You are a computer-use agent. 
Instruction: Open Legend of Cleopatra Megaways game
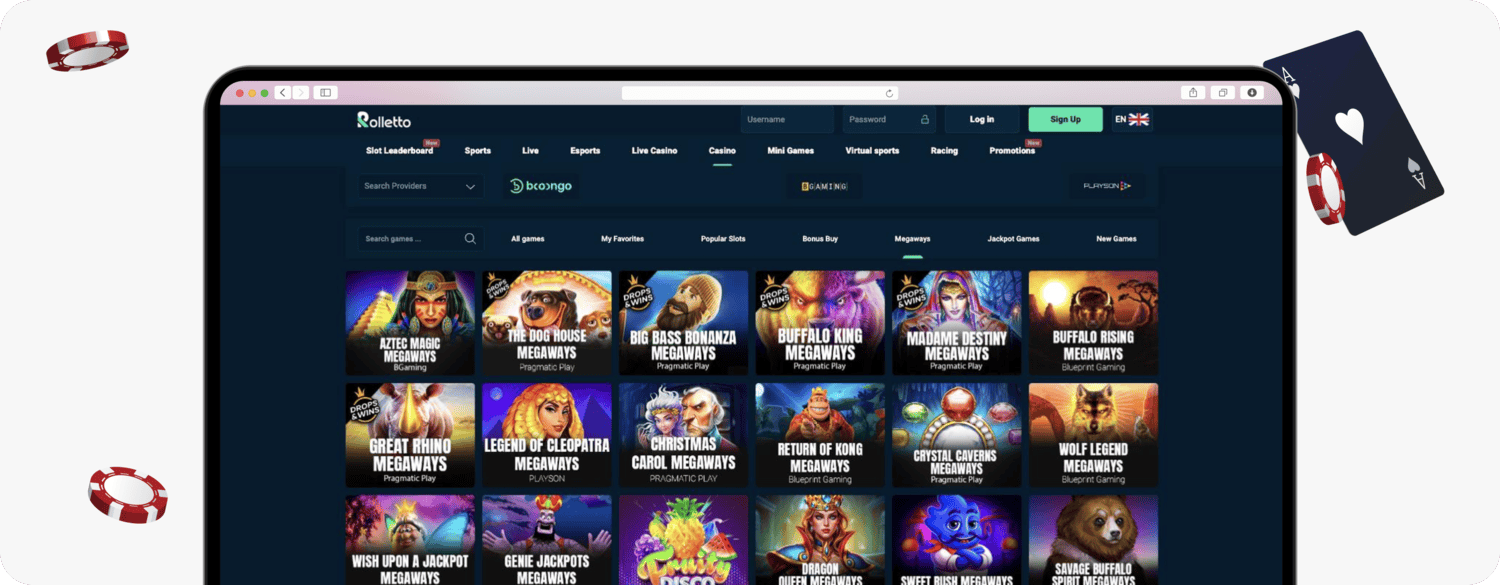(547, 435)
